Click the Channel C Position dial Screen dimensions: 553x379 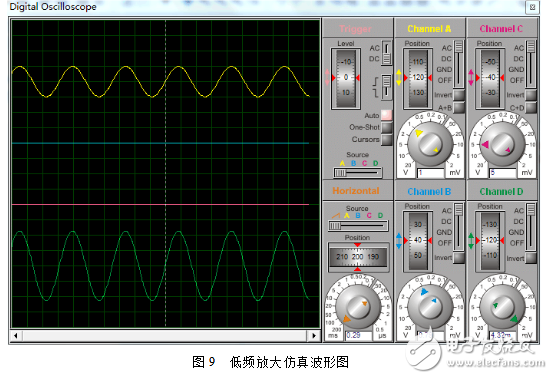point(490,78)
